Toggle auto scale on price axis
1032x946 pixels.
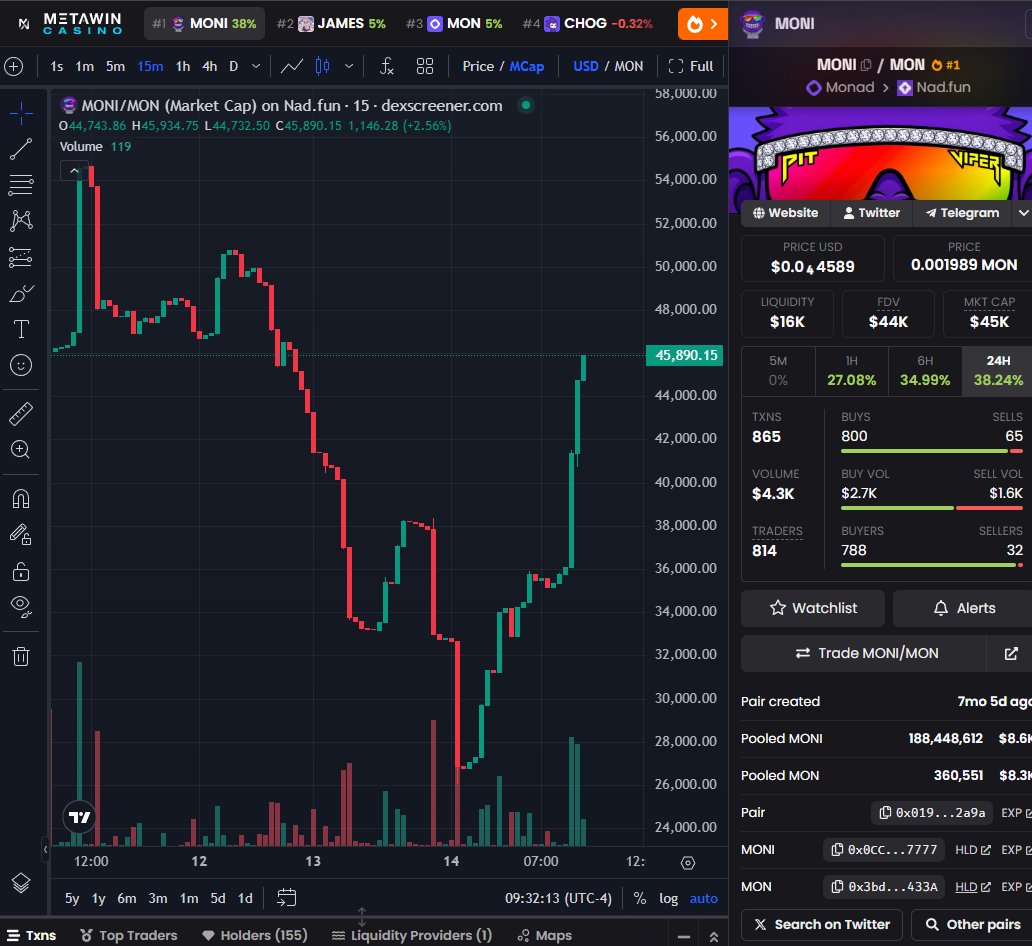(704, 899)
